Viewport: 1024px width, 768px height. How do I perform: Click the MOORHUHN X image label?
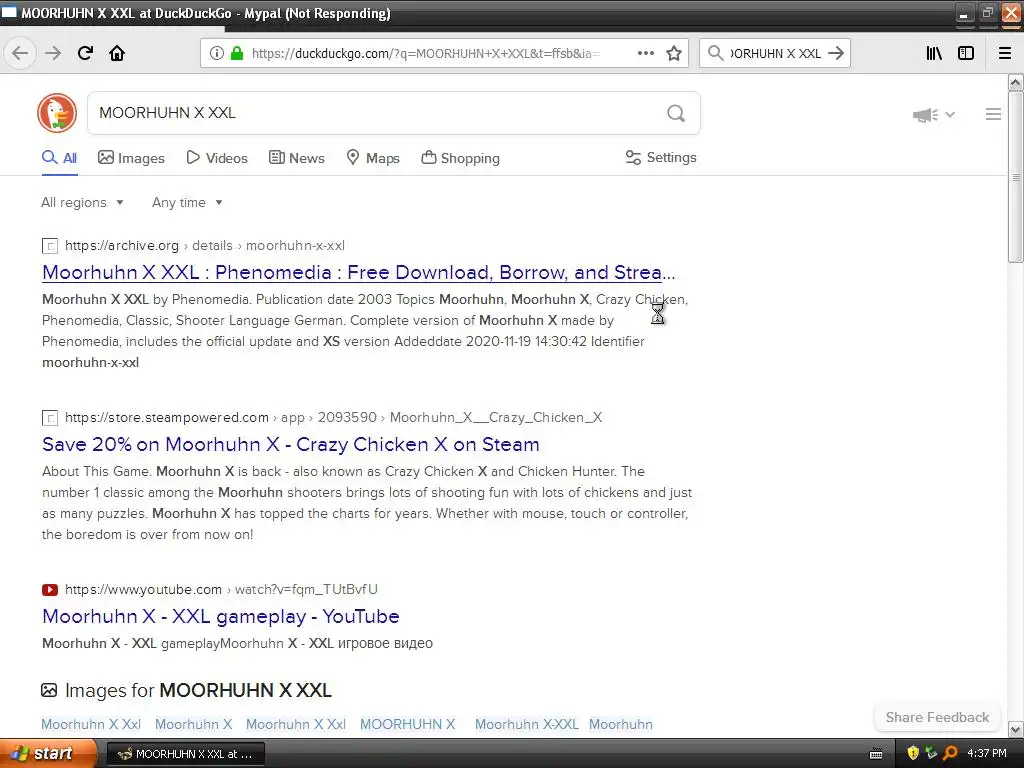[408, 724]
